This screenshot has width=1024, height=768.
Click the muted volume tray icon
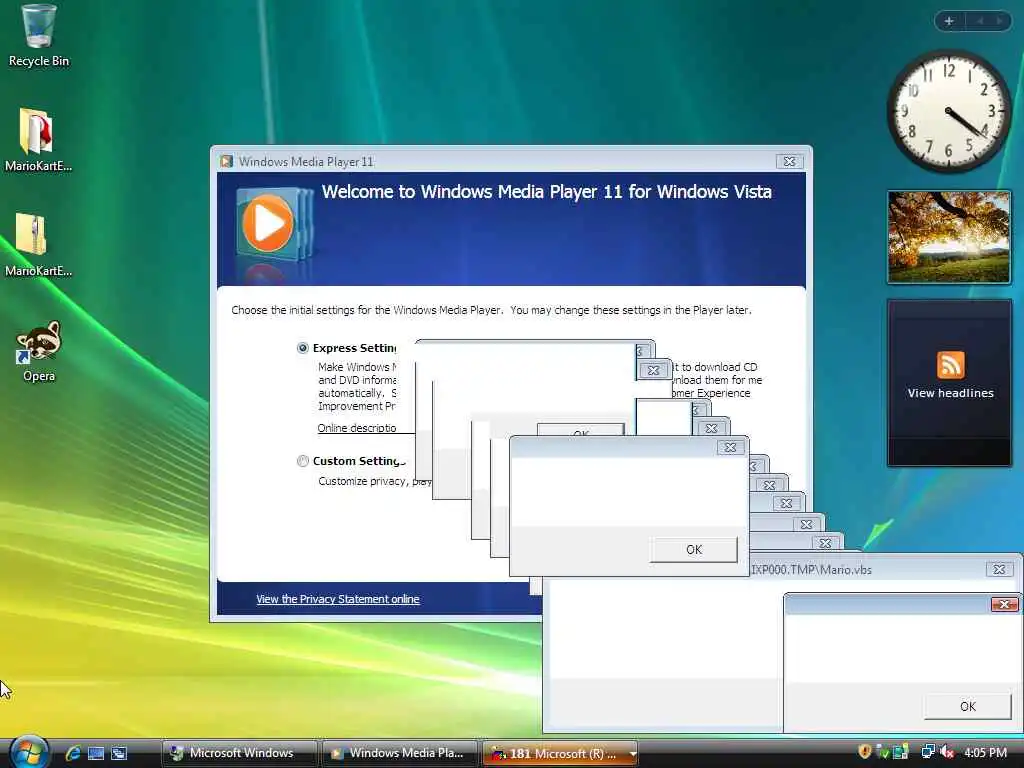[x=946, y=752]
